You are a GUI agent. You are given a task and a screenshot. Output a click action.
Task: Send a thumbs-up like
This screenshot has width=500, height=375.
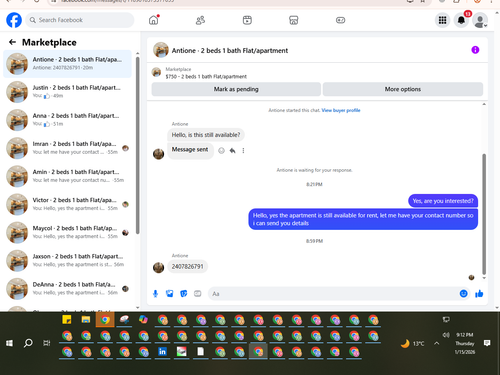479,294
